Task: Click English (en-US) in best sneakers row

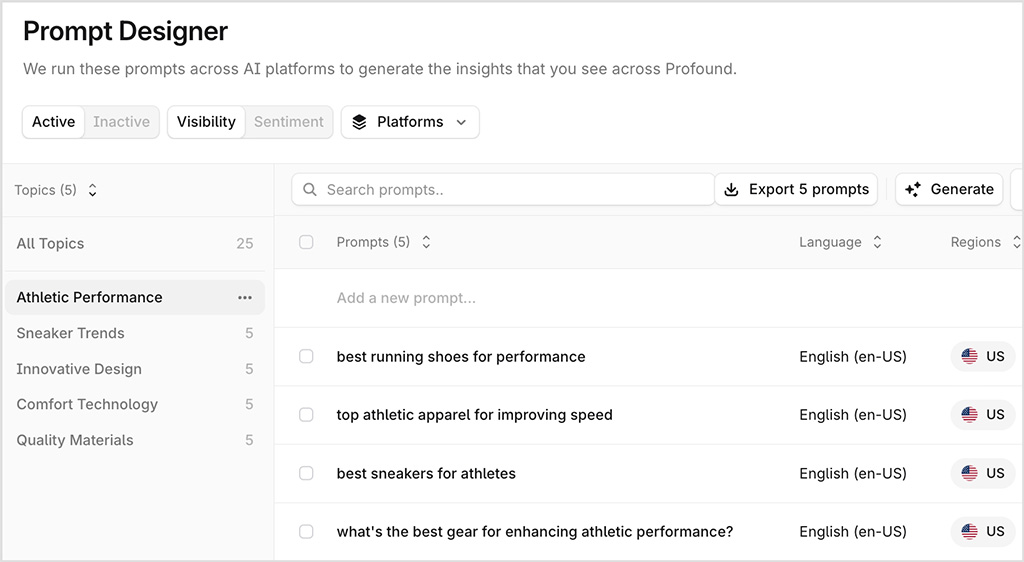Action: 853,473
